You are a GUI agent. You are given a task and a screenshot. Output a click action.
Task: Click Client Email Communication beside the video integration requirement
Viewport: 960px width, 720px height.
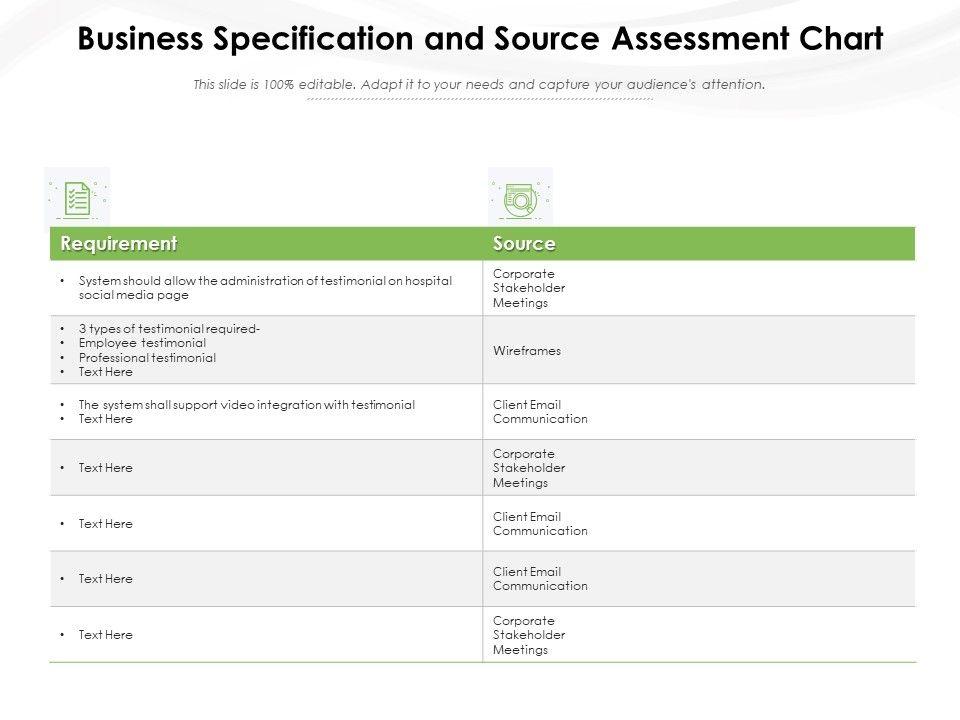coord(540,412)
